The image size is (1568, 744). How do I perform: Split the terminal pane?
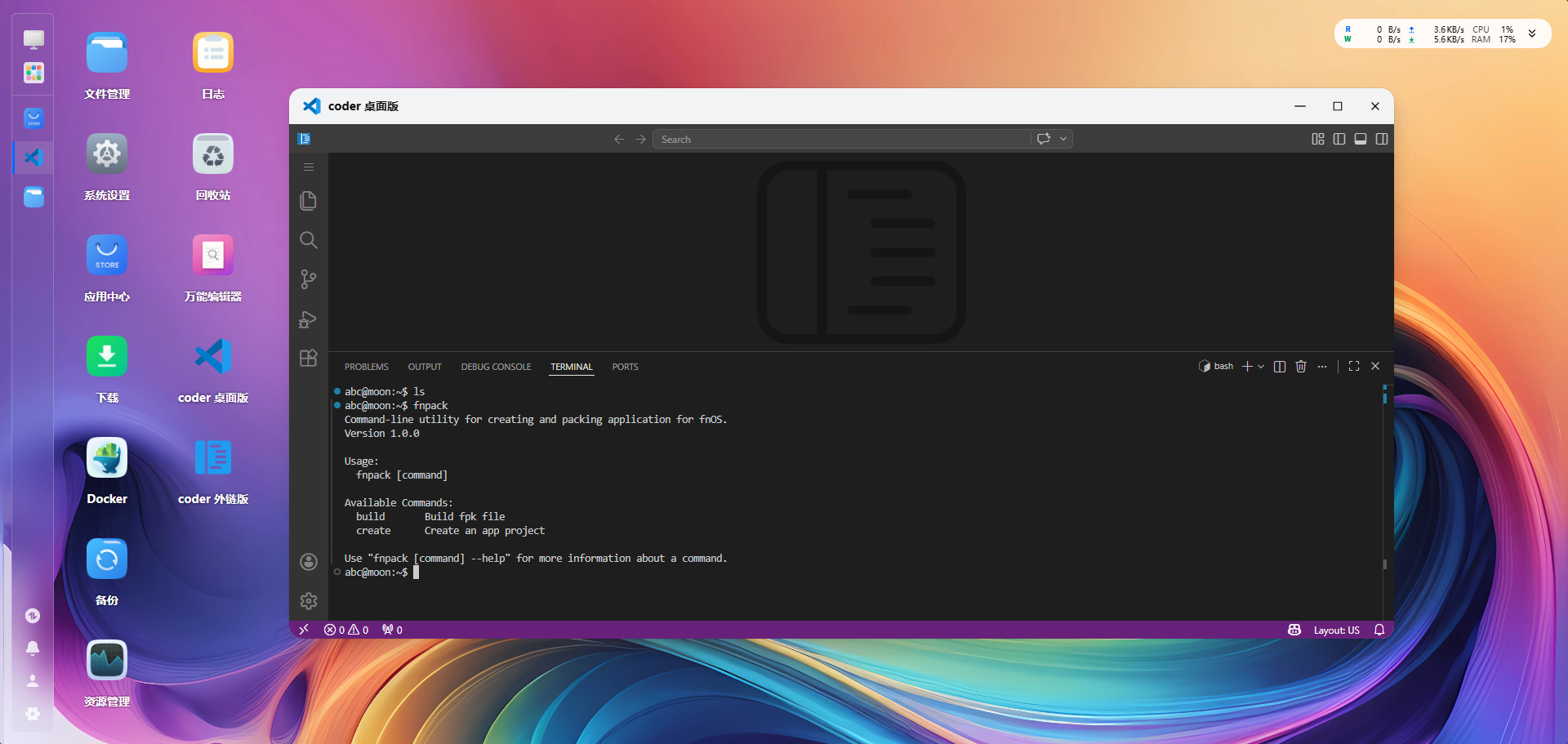click(x=1280, y=367)
